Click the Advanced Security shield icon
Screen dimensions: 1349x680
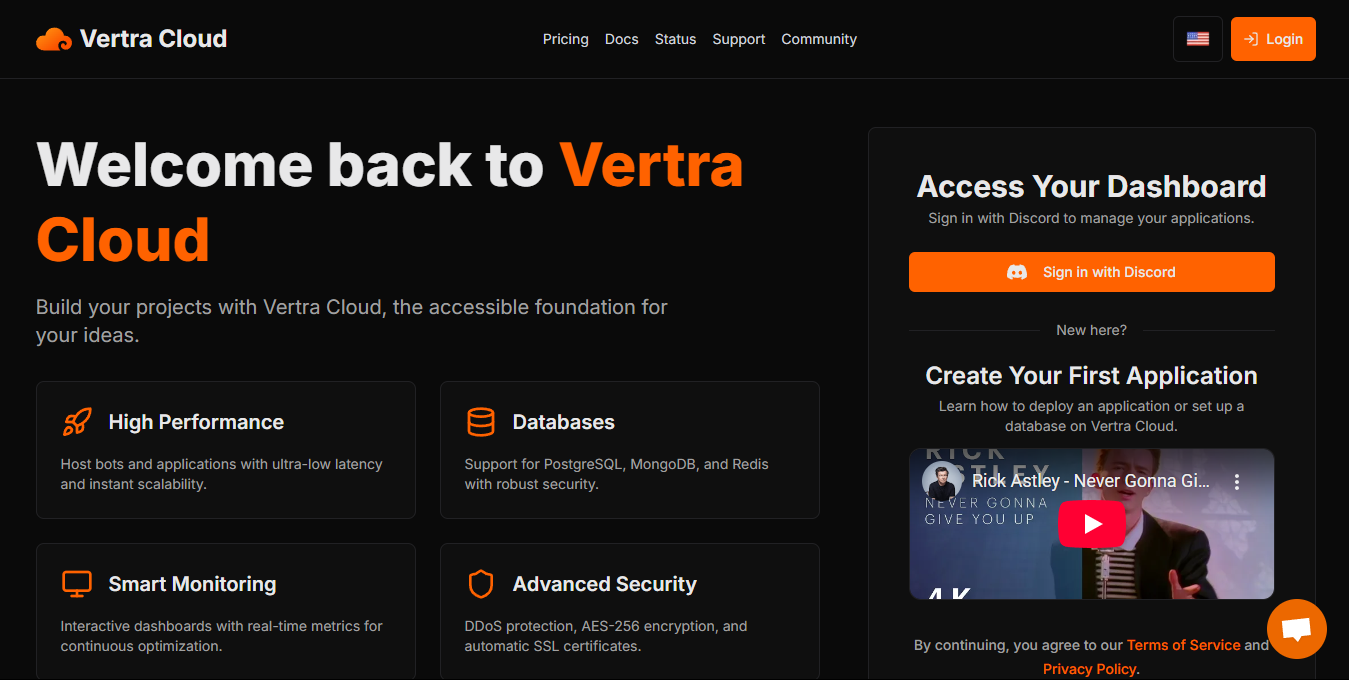point(481,583)
